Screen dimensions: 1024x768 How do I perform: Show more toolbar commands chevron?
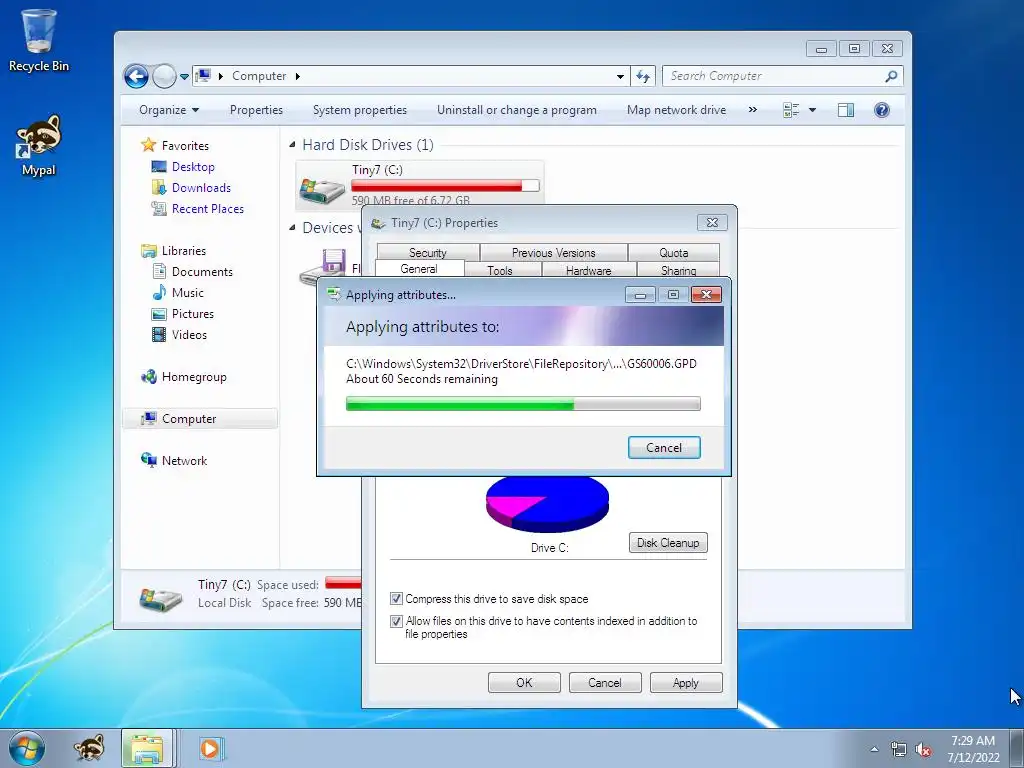[x=752, y=110]
